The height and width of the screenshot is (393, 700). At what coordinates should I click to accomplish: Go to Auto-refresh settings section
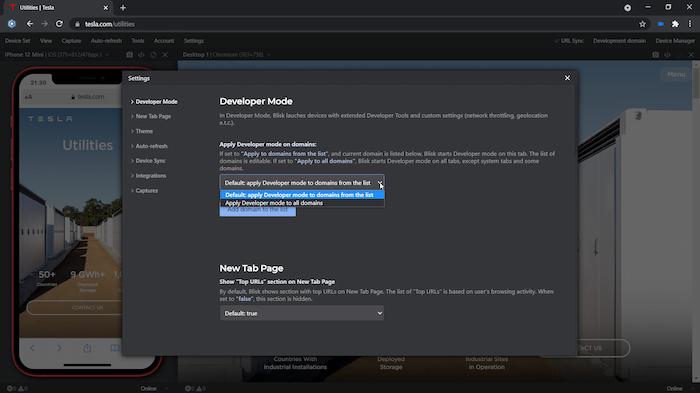click(150, 146)
